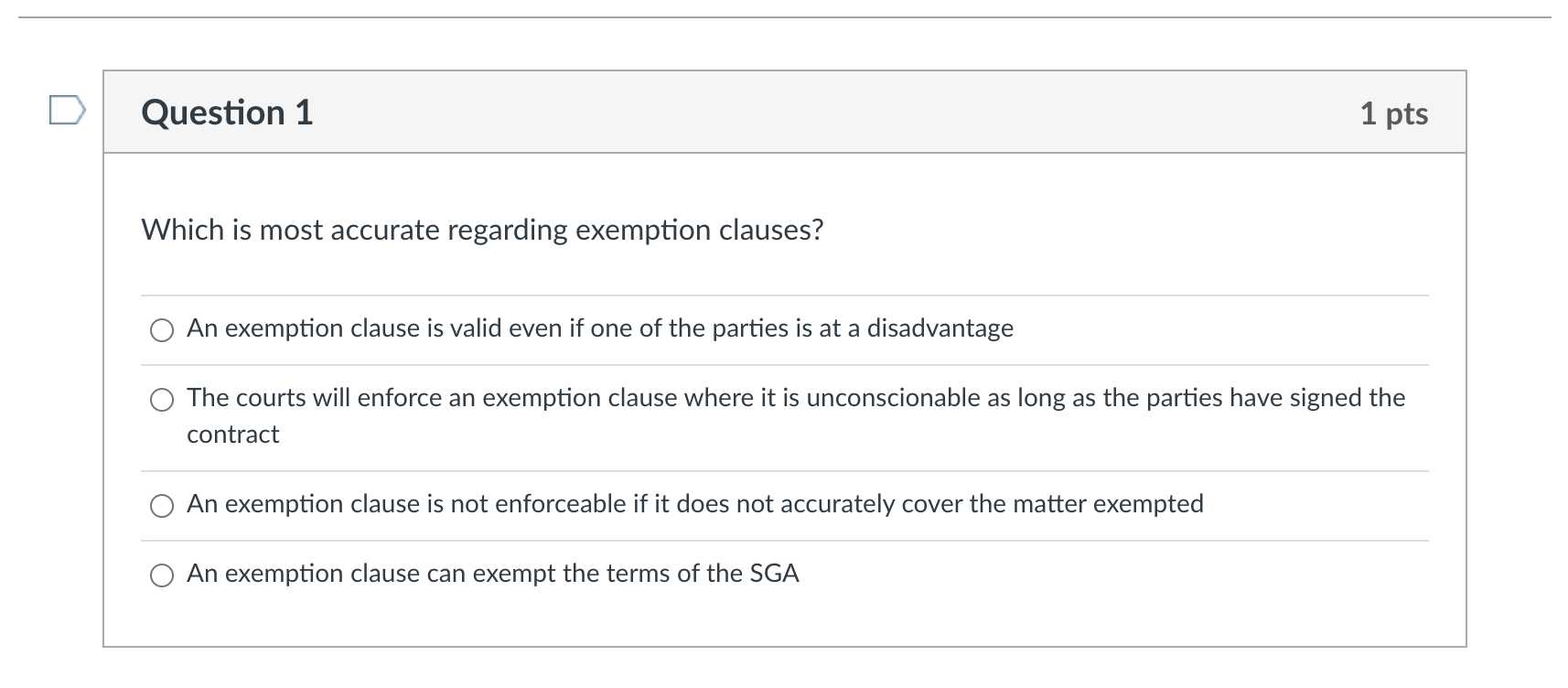Select the first answer radio button
Screen dimensions: 1568x688
(162, 330)
